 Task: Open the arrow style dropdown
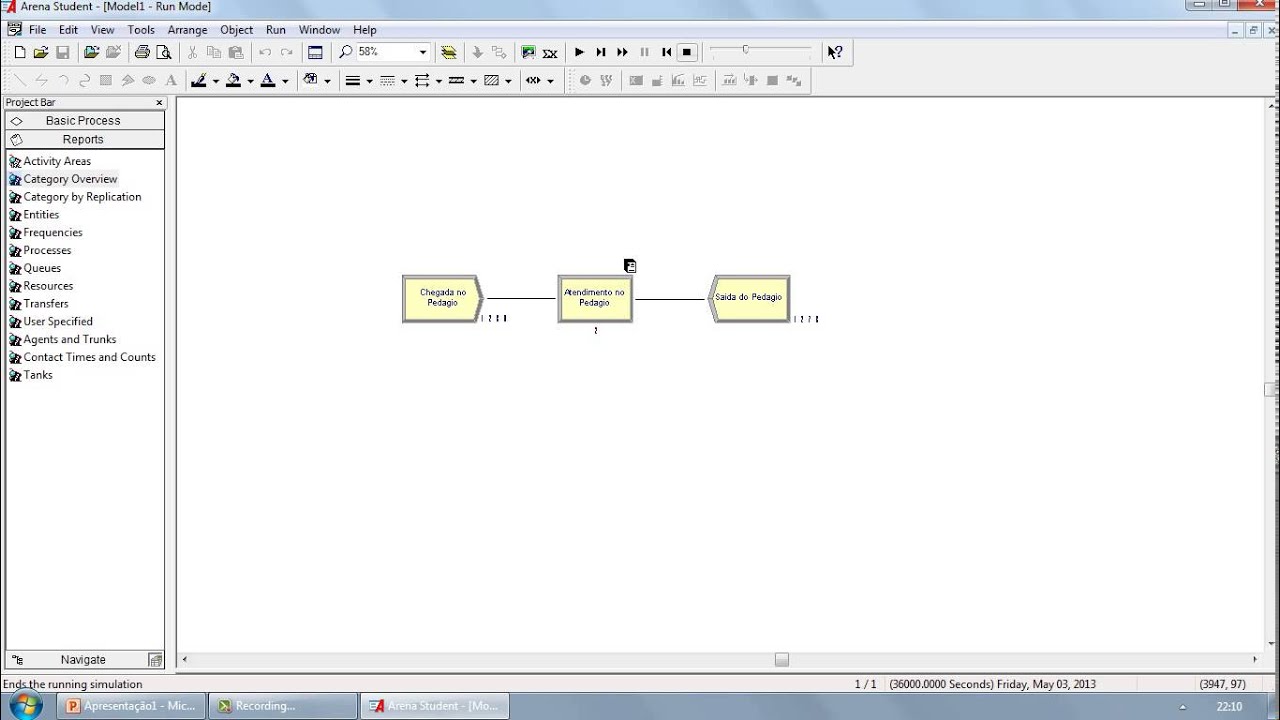(x=438, y=81)
